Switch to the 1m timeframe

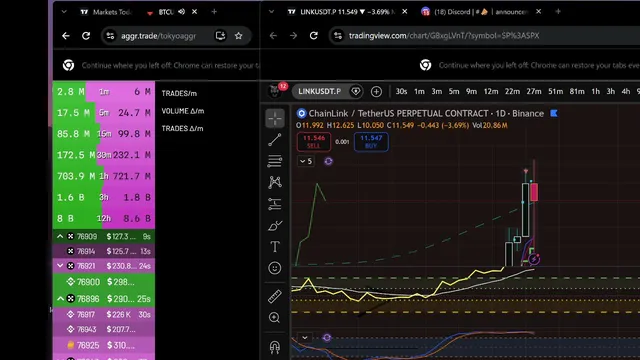tap(419, 91)
